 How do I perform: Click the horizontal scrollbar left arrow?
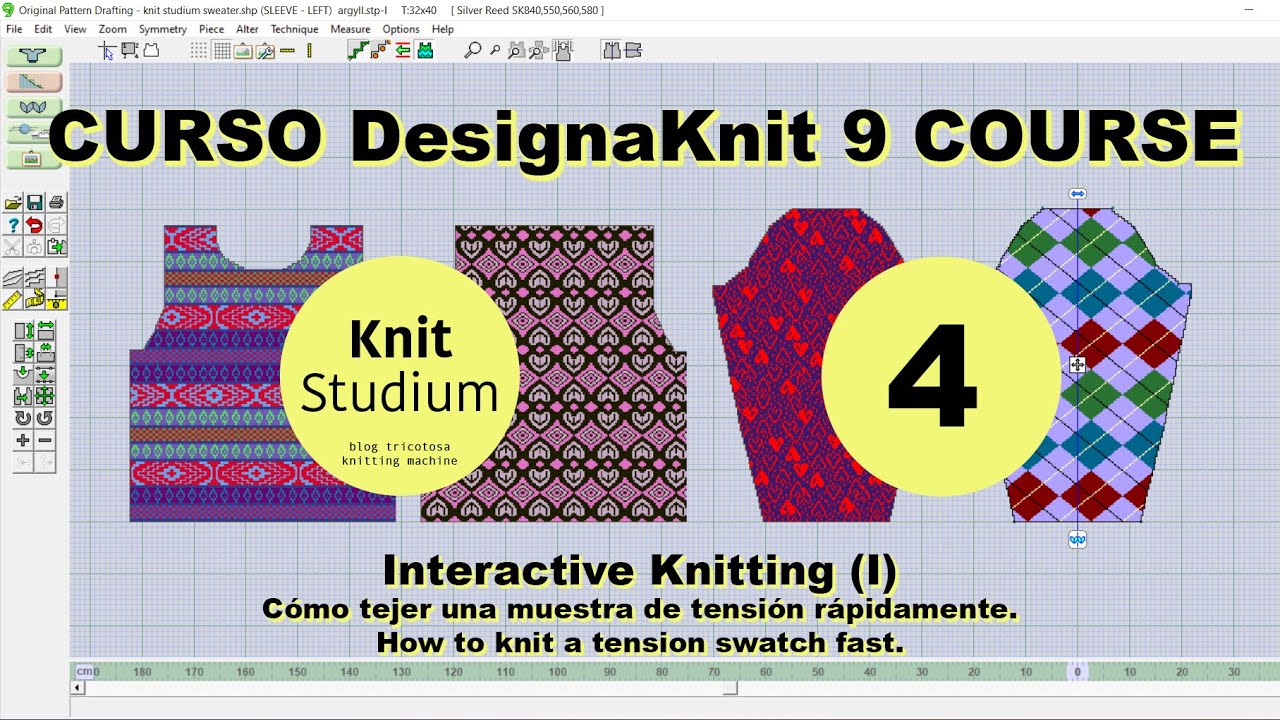78,688
